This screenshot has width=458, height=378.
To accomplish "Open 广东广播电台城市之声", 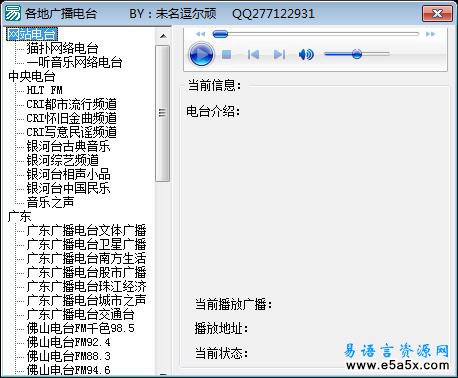I will point(86,300).
